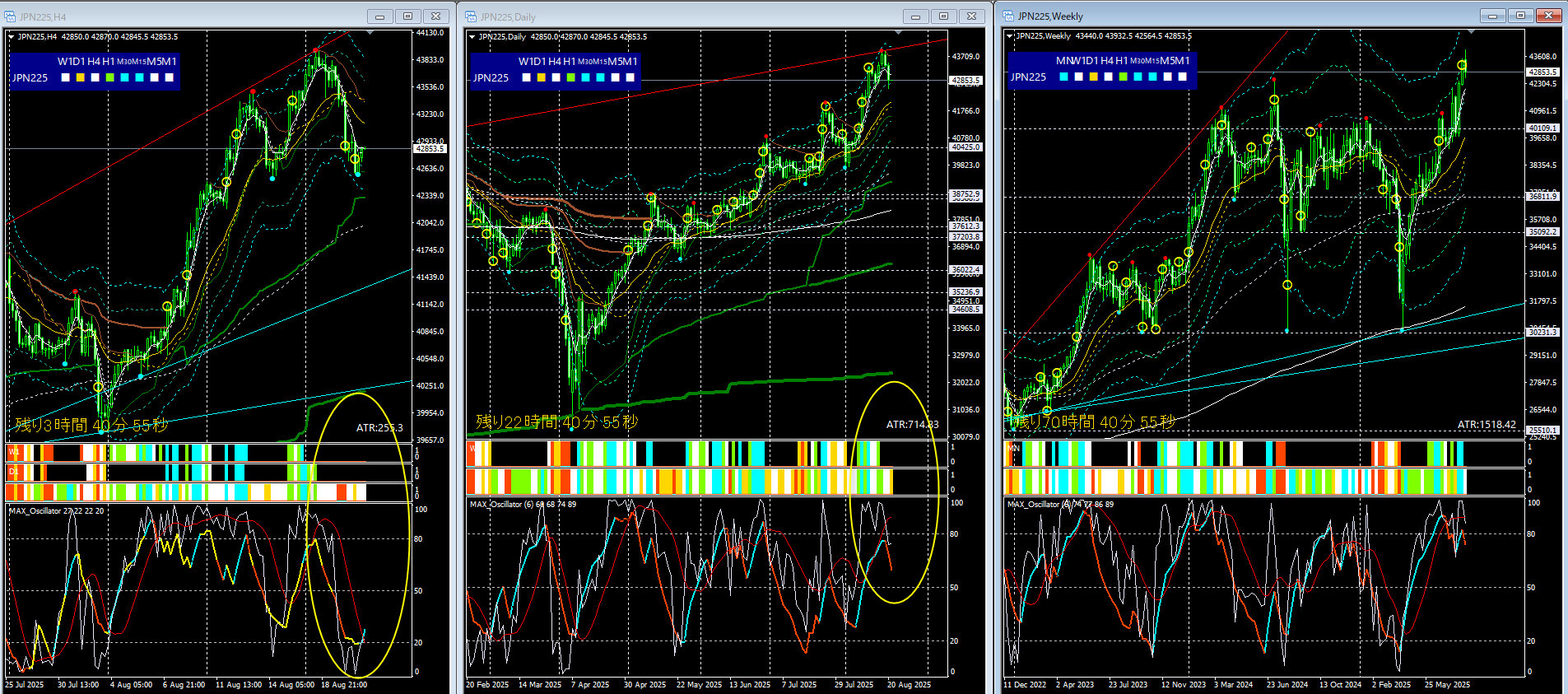Click the 25 May 2025 date on the Weekly time axis

[x=1447, y=685]
